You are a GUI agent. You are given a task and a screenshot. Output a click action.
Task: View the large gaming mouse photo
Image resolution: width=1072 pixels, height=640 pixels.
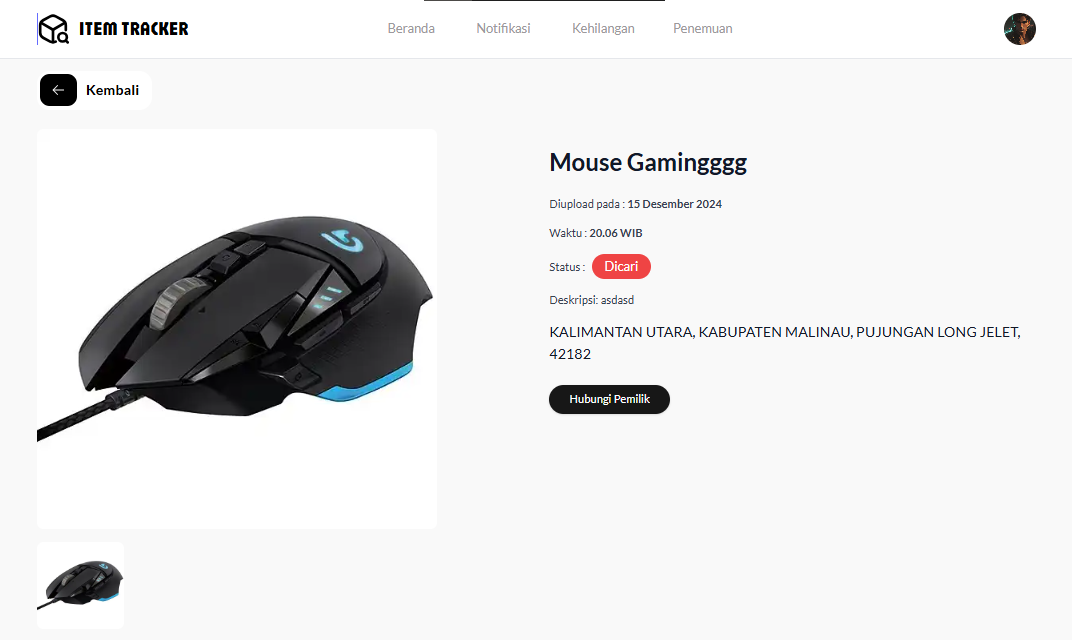[237, 329]
